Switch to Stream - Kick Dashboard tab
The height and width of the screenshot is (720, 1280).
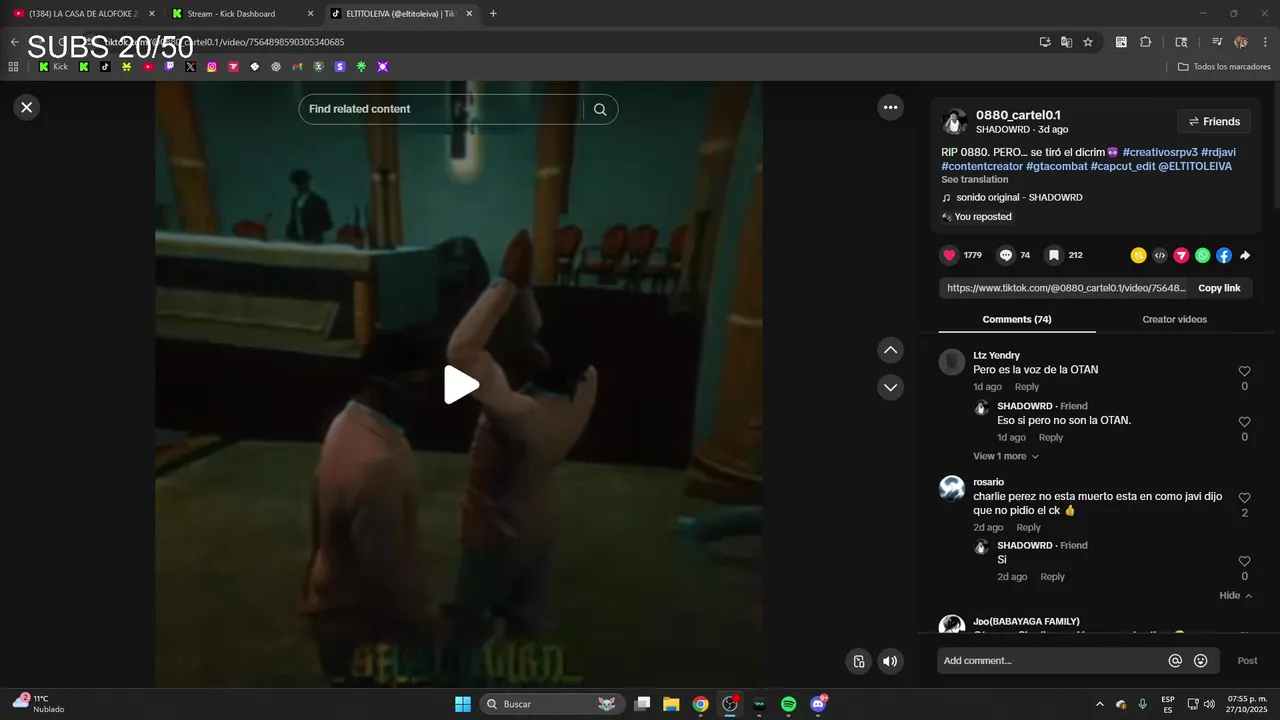[x=240, y=14]
